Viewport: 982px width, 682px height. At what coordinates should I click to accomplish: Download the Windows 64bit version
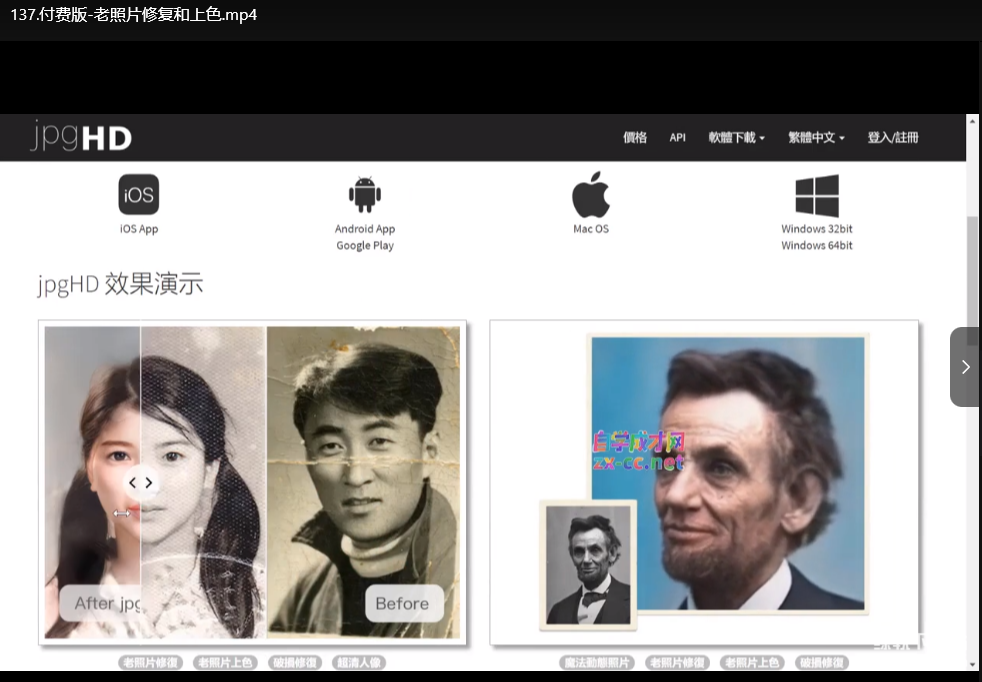pyautogui.click(x=817, y=246)
